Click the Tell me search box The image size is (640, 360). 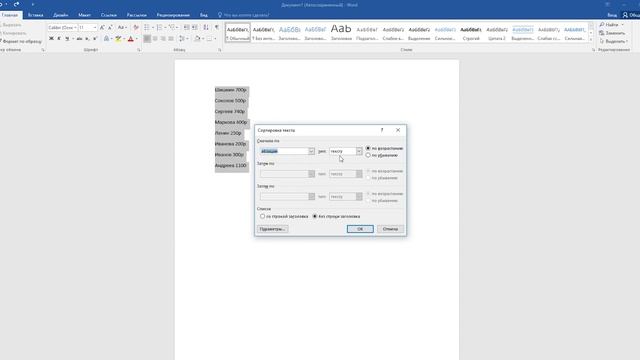[x=246, y=15]
